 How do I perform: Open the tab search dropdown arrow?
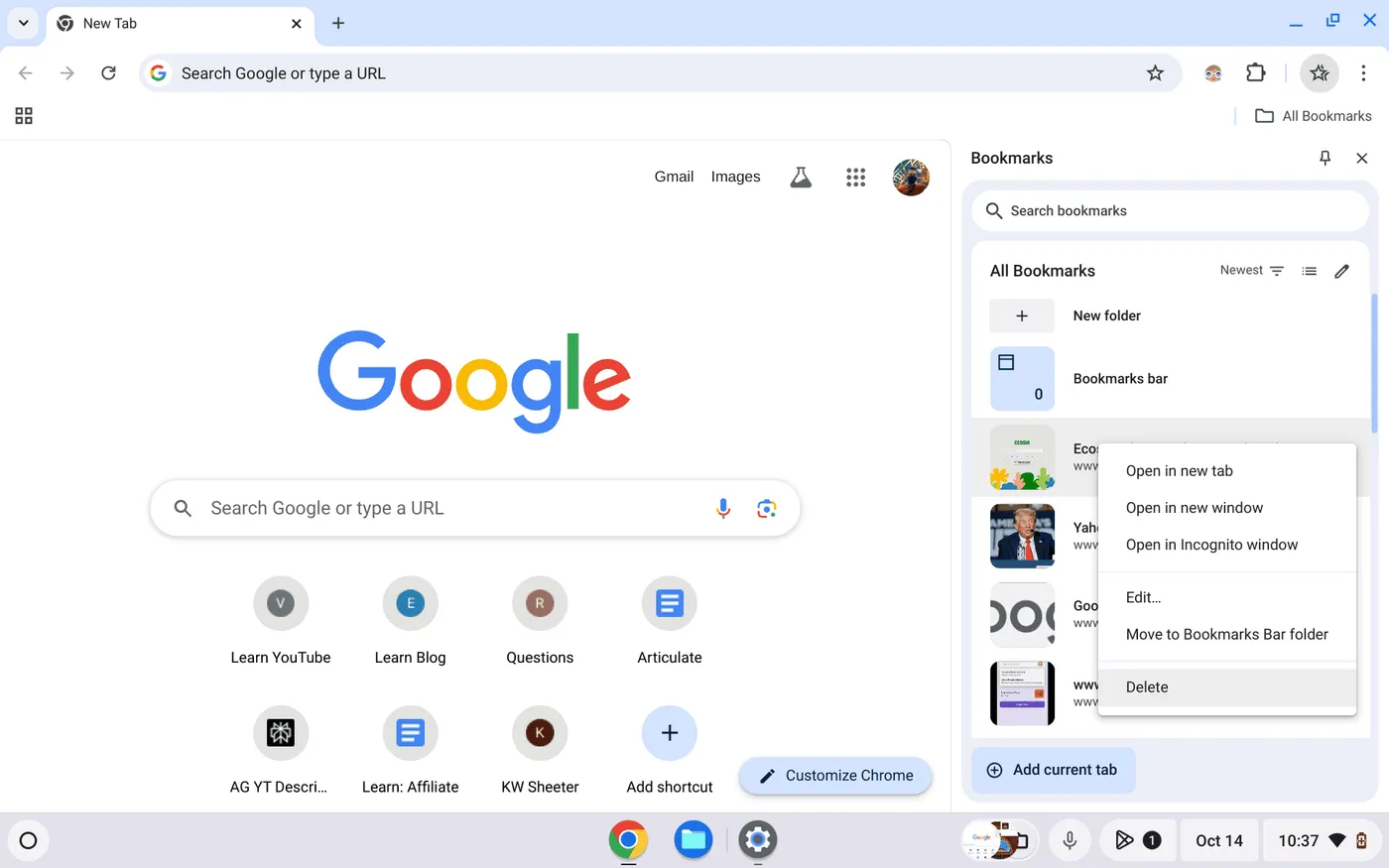pyautogui.click(x=23, y=23)
